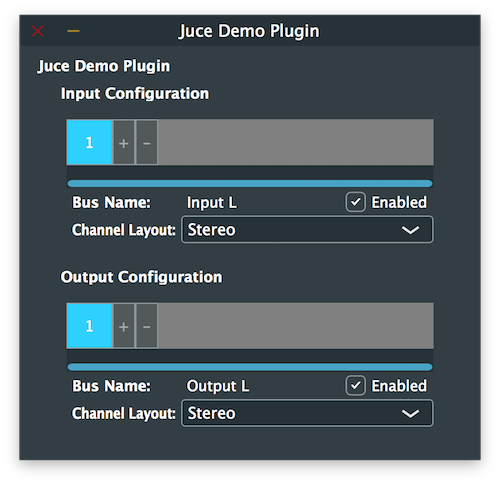Open input Channel Layout Stereo dropdown
The width and height of the screenshot is (500, 484).
[x=307, y=230]
